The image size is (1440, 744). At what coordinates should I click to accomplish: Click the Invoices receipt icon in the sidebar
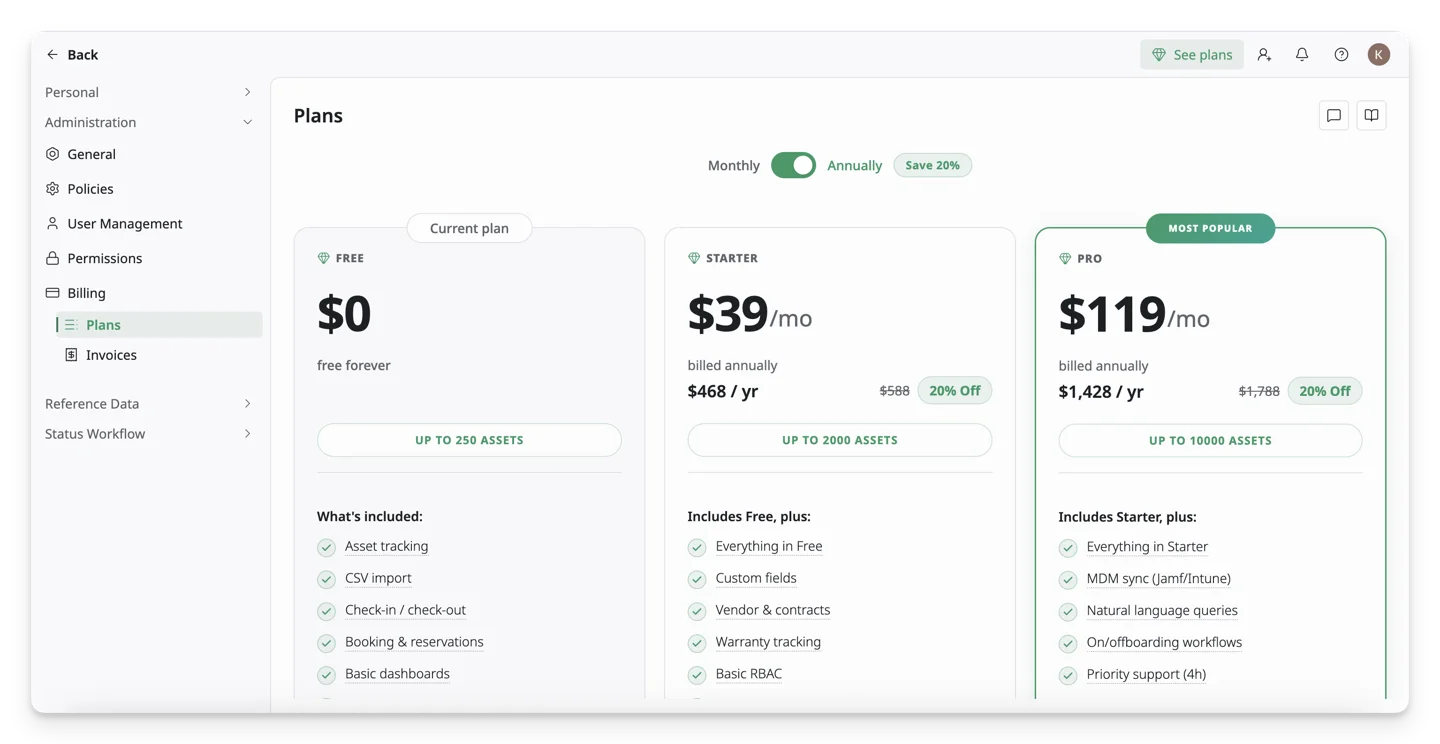coord(71,355)
